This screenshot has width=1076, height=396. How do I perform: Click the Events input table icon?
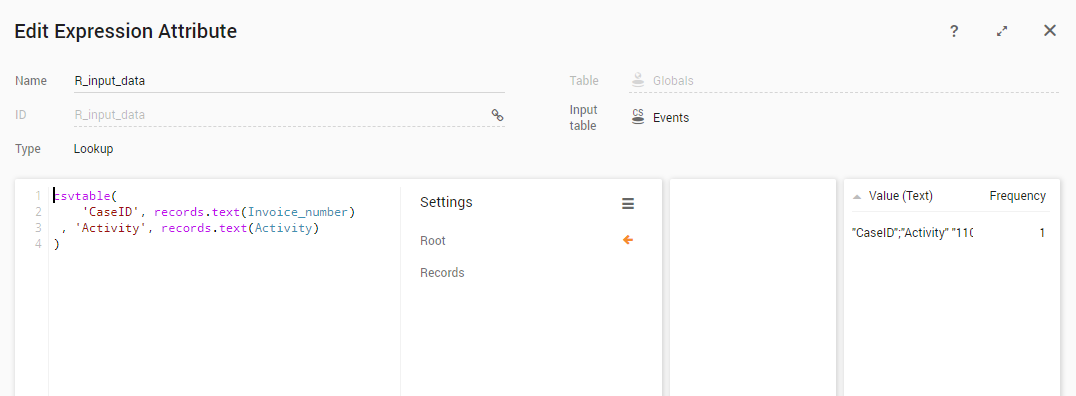(638, 117)
